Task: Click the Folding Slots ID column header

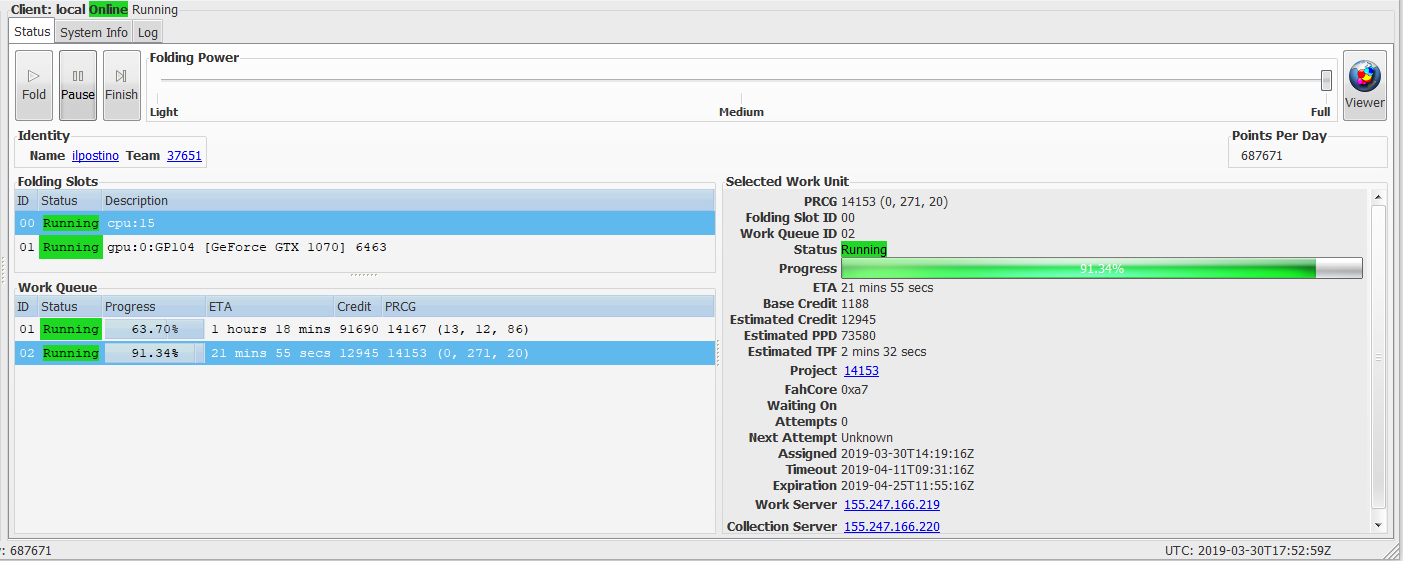Action: tap(26, 201)
